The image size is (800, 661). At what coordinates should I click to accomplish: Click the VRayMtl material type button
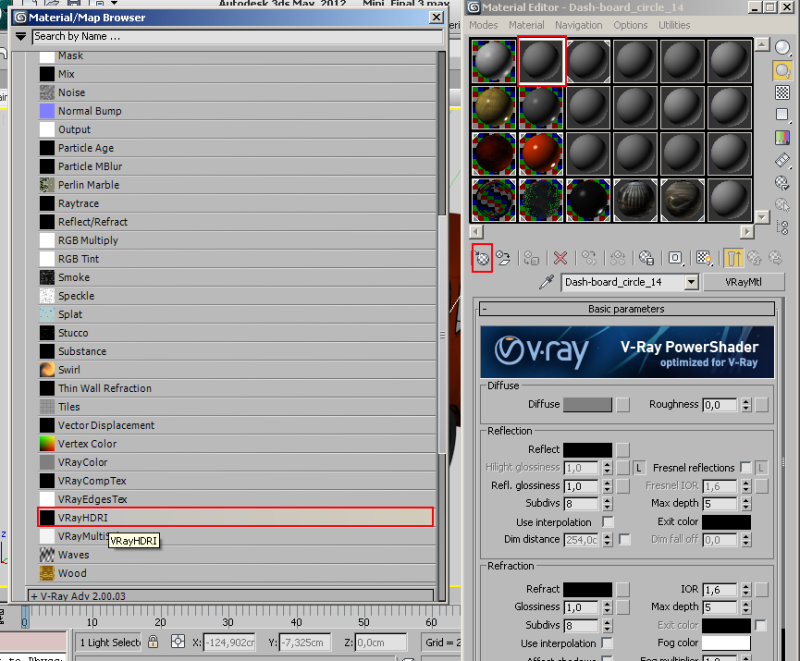point(743,282)
